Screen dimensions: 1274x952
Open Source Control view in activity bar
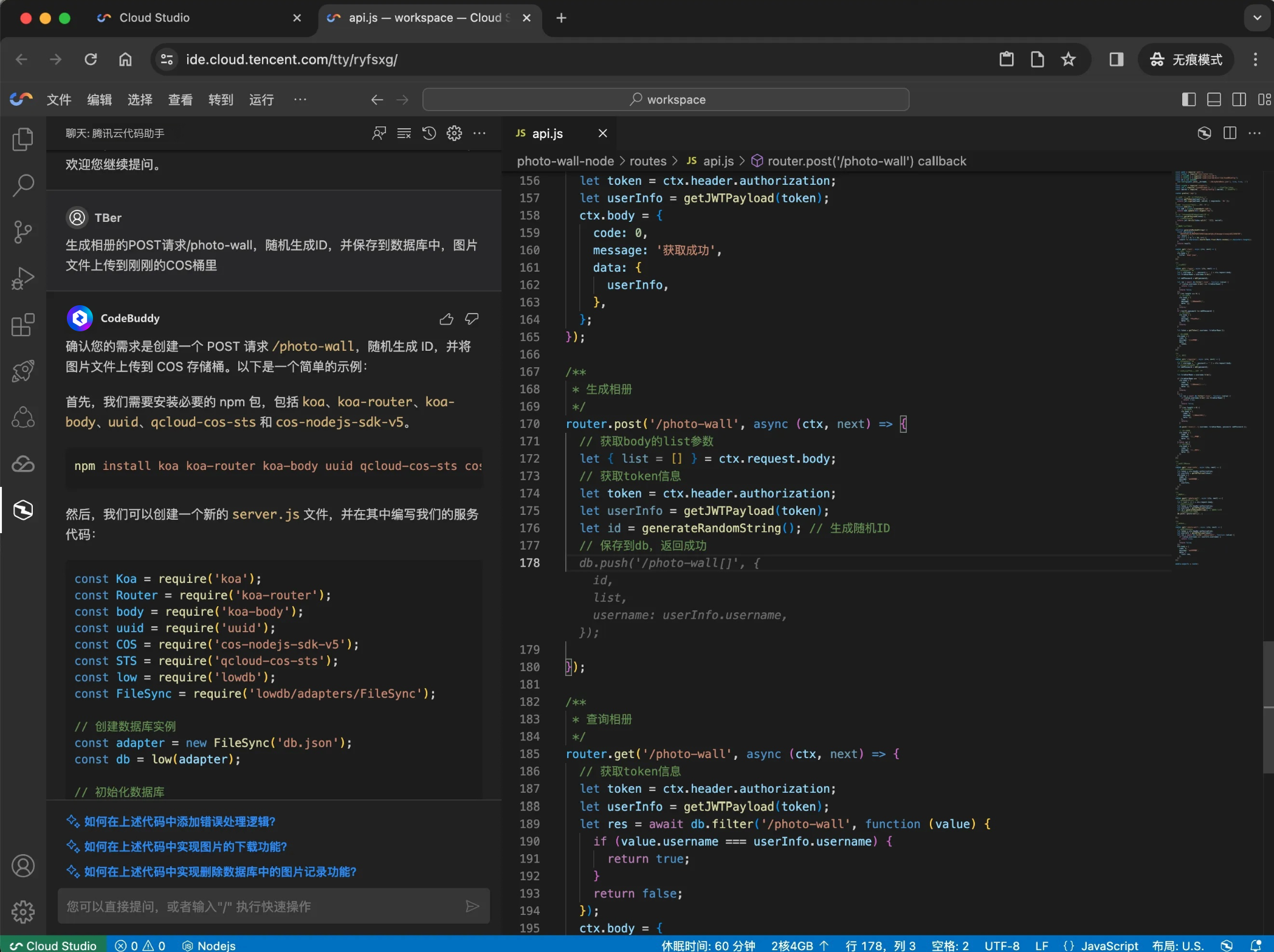[x=23, y=232]
